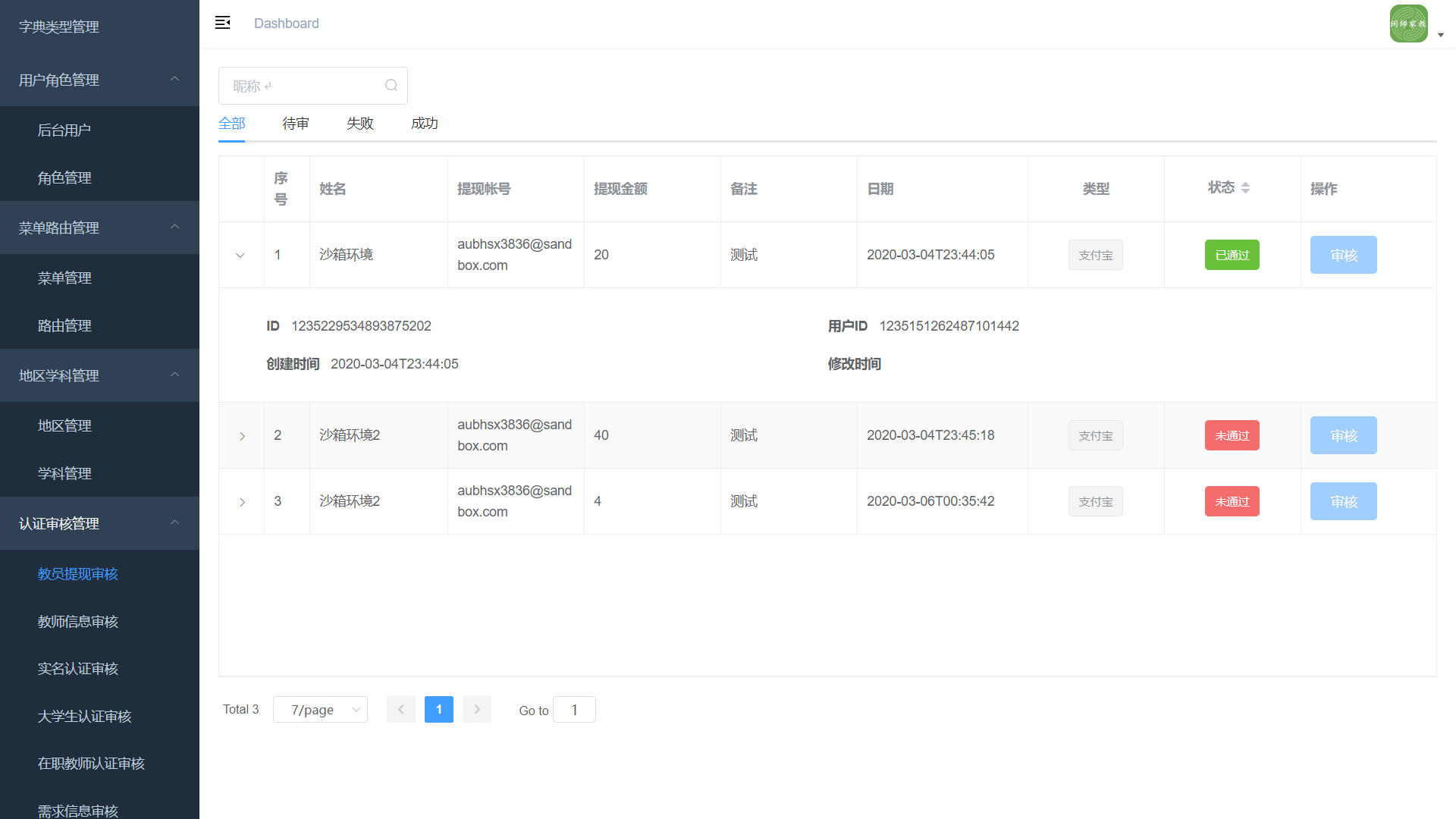Sort the table by the 状态 column arrows
The height and width of the screenshot is (819, 1456).
(x=1245, y=188)
